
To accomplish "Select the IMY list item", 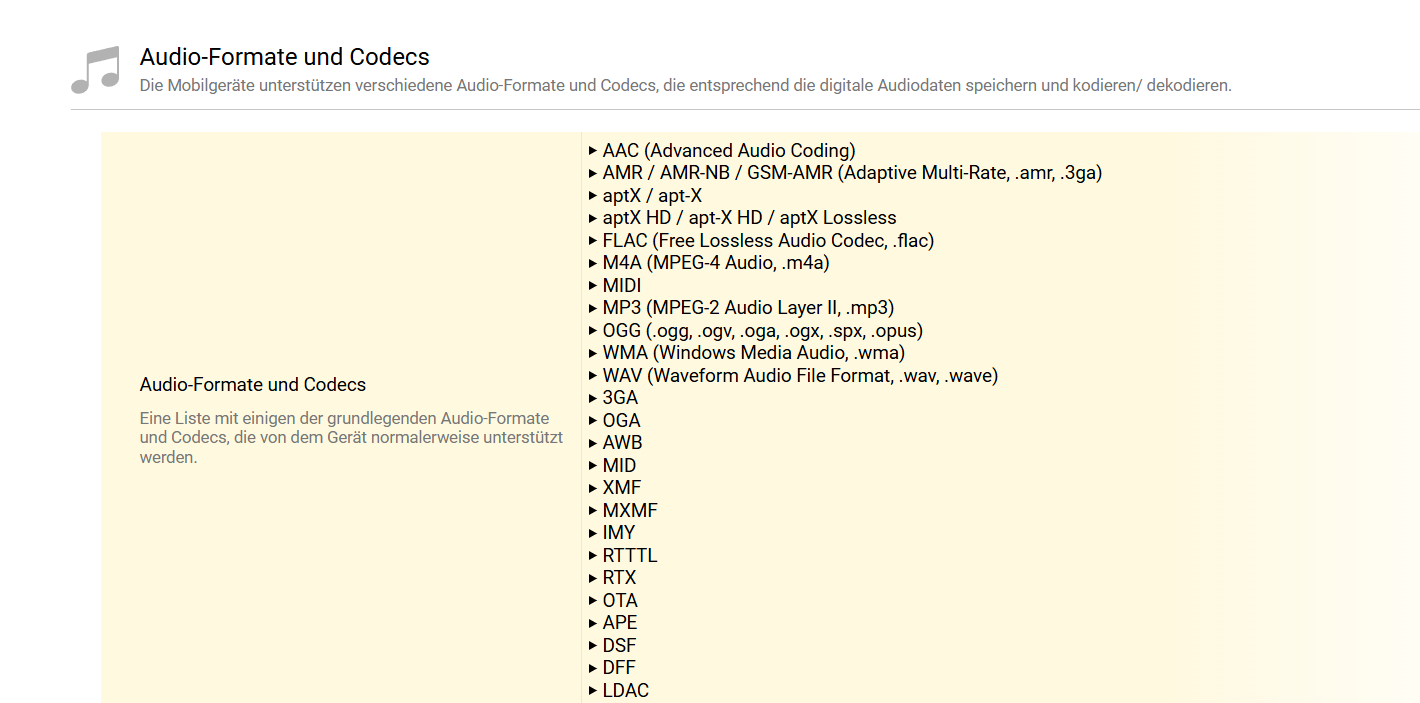I will tap(613, 533).
